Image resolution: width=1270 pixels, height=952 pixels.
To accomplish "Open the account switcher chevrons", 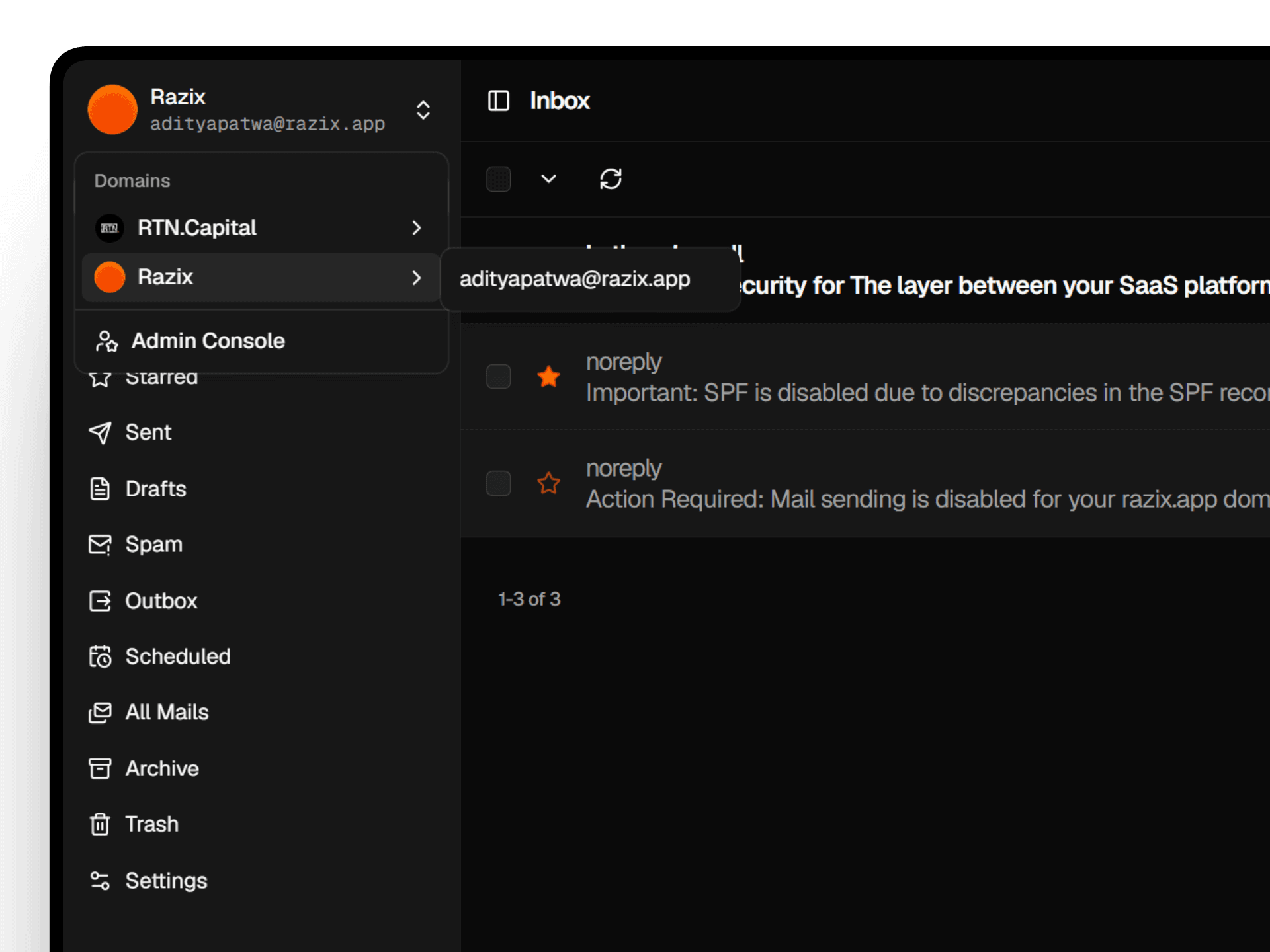I will click(423, 110).
